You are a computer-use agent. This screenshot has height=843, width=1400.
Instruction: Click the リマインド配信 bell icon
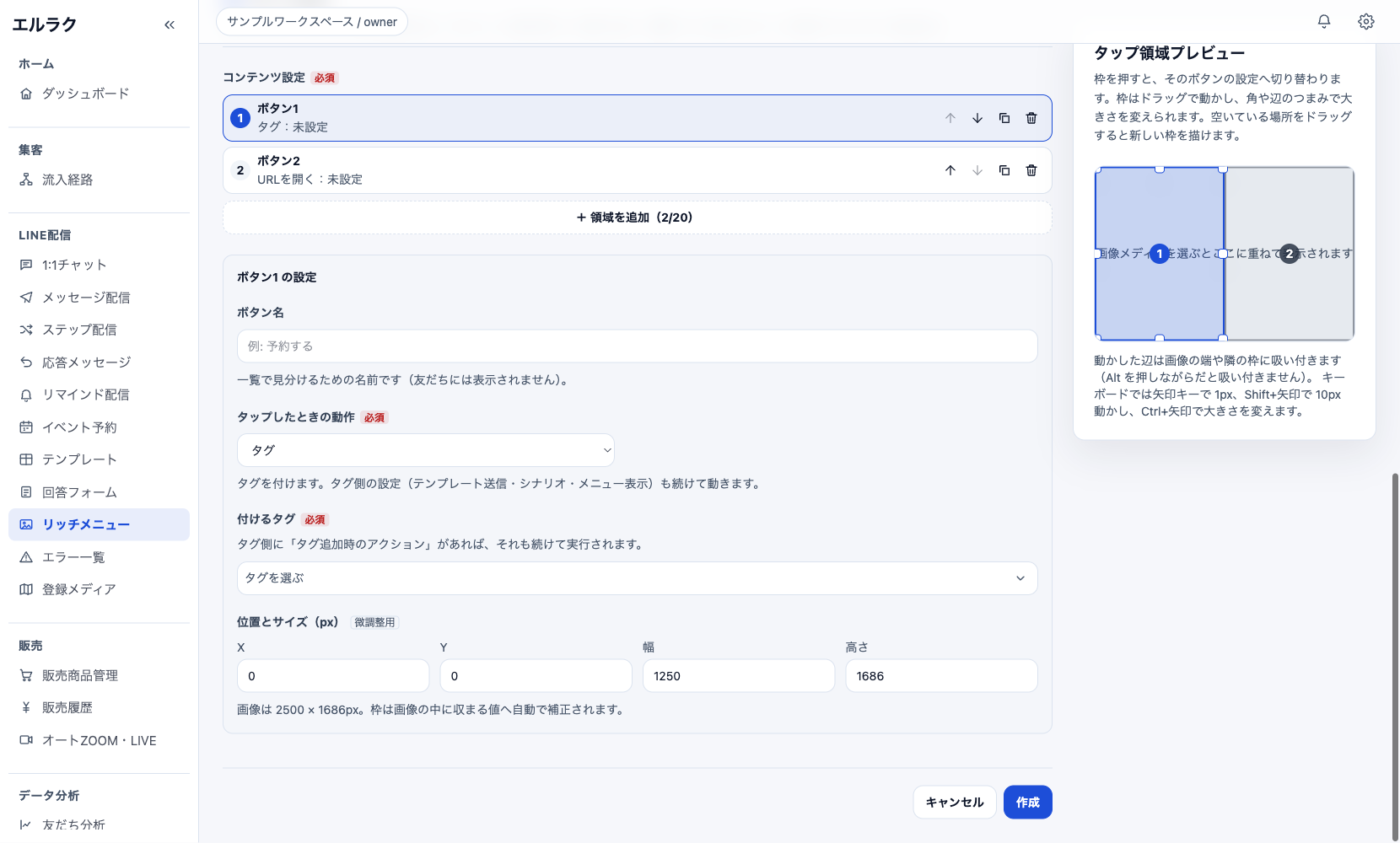(x=26, y=395)
